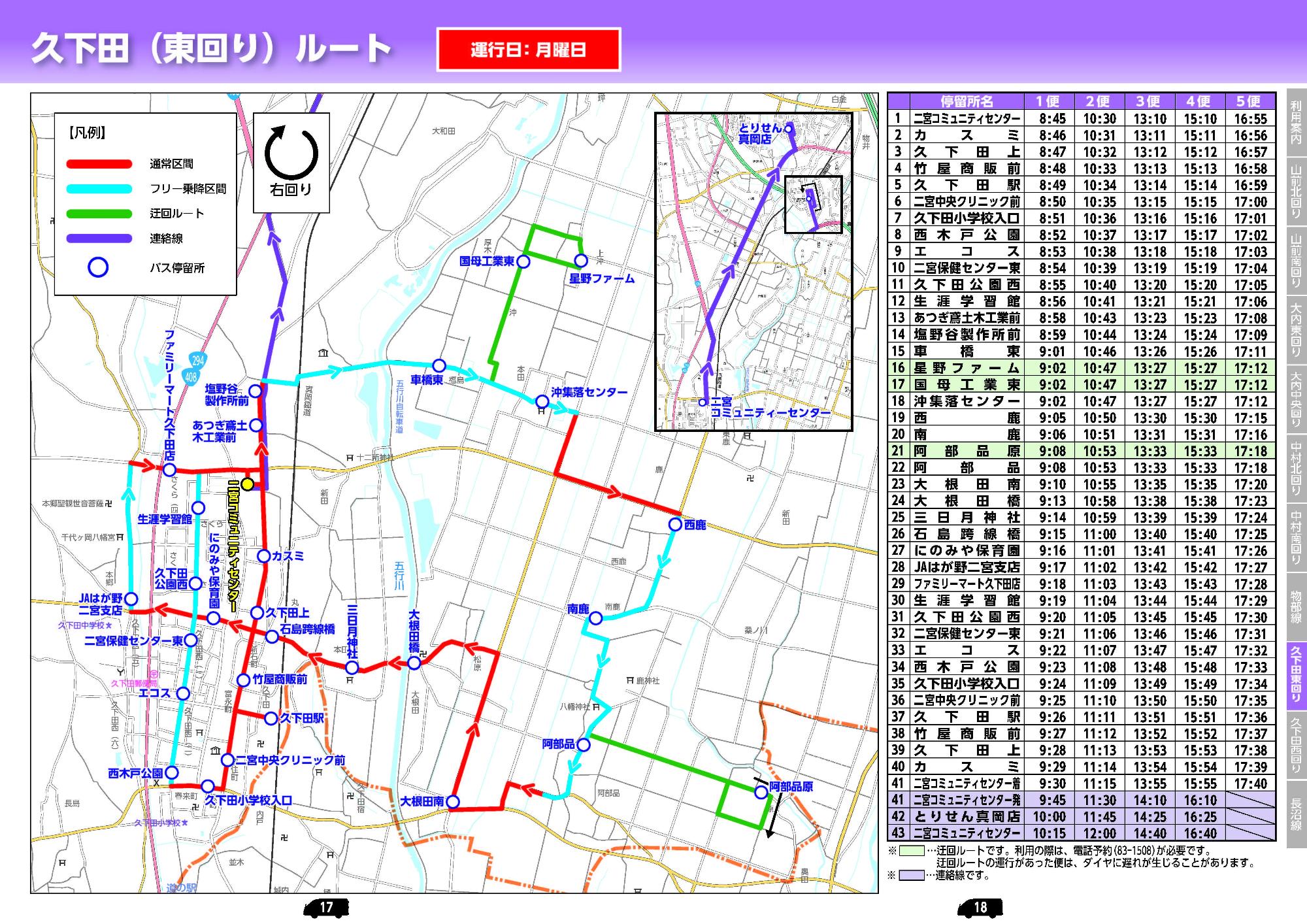Click the 右回り clockwise arrow icon

(x=291, y=153)
